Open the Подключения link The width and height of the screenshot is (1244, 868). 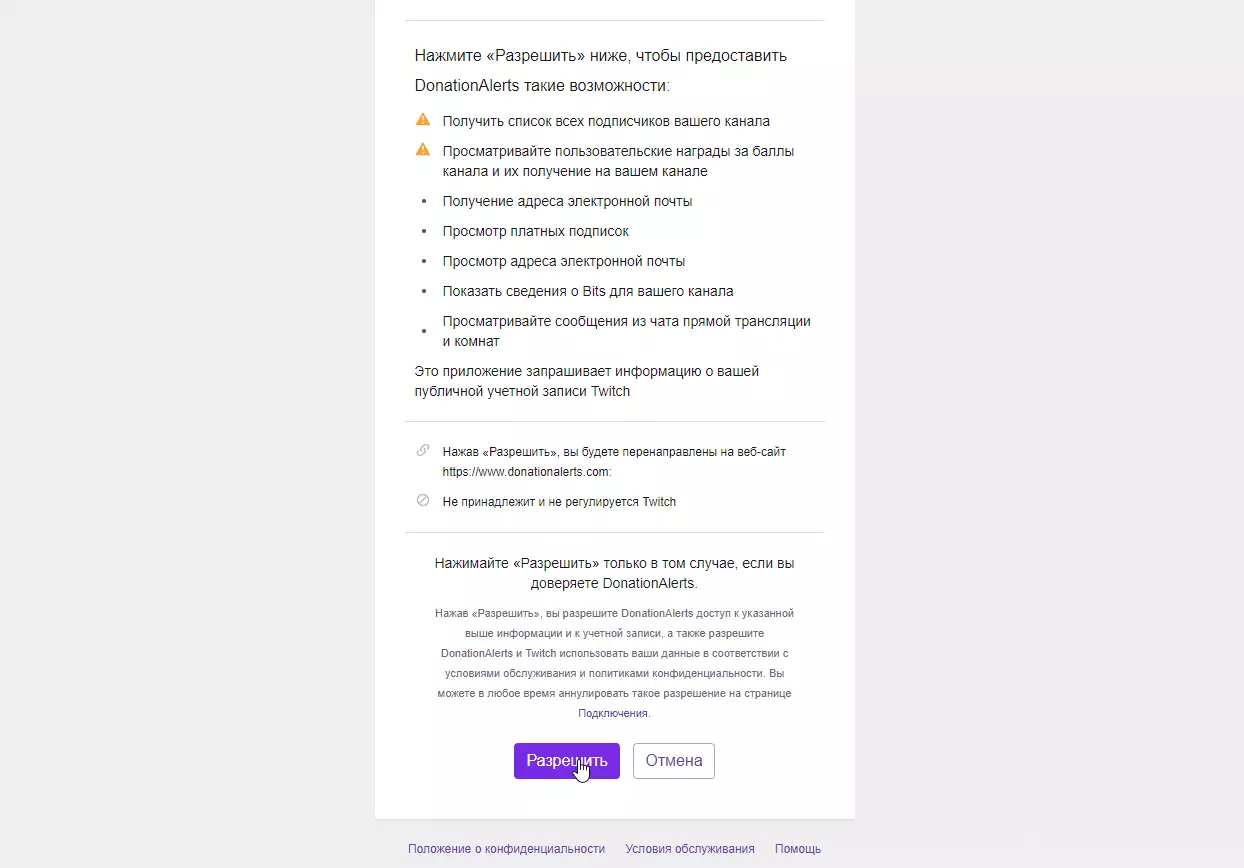pos(613,714)
